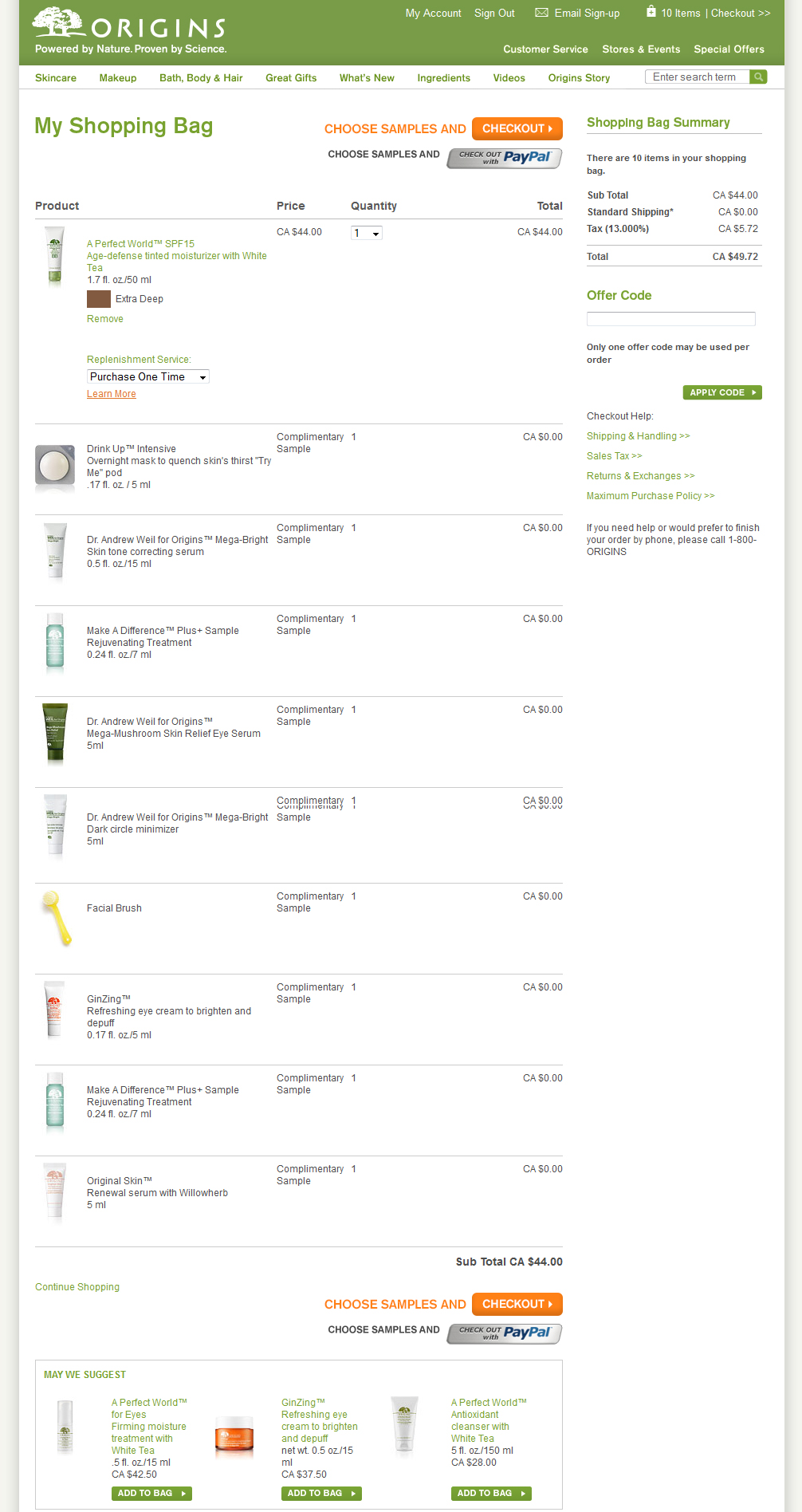Click the top orange Checkout button
Image resolution: width=802 pixels, height=1512 pixels.
[517, 128]
